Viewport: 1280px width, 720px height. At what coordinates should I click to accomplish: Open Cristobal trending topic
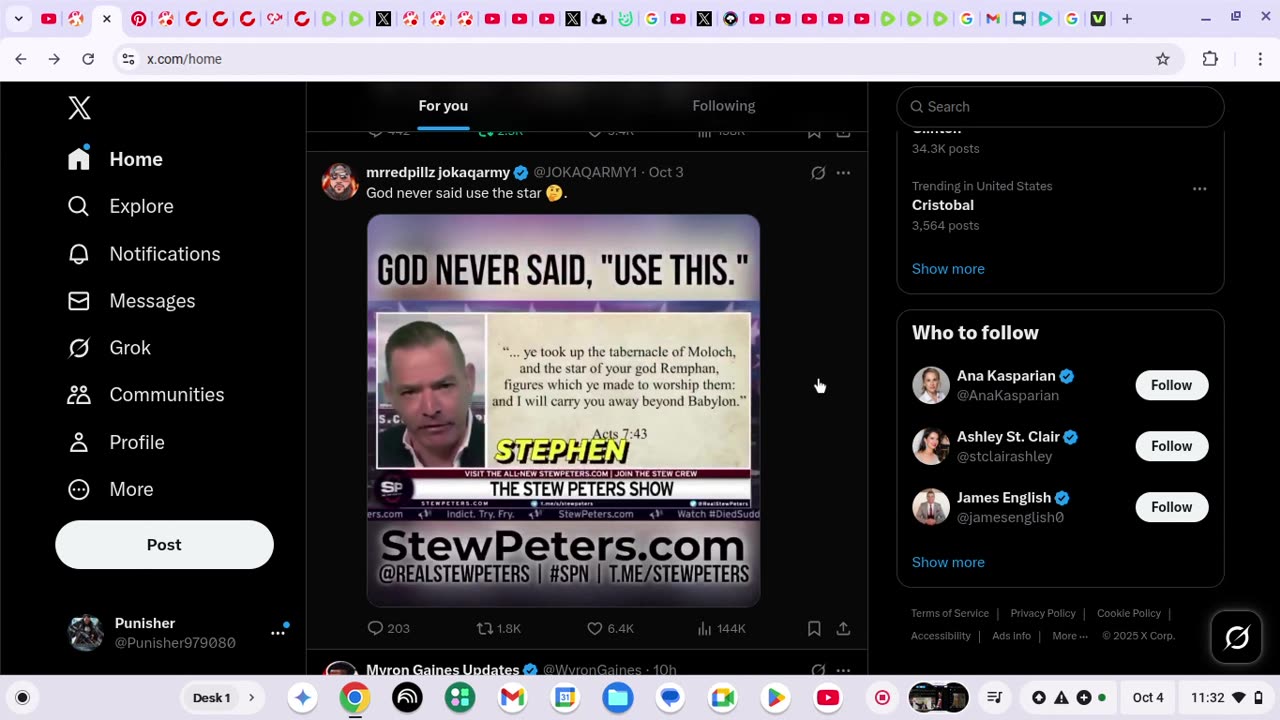943,205
